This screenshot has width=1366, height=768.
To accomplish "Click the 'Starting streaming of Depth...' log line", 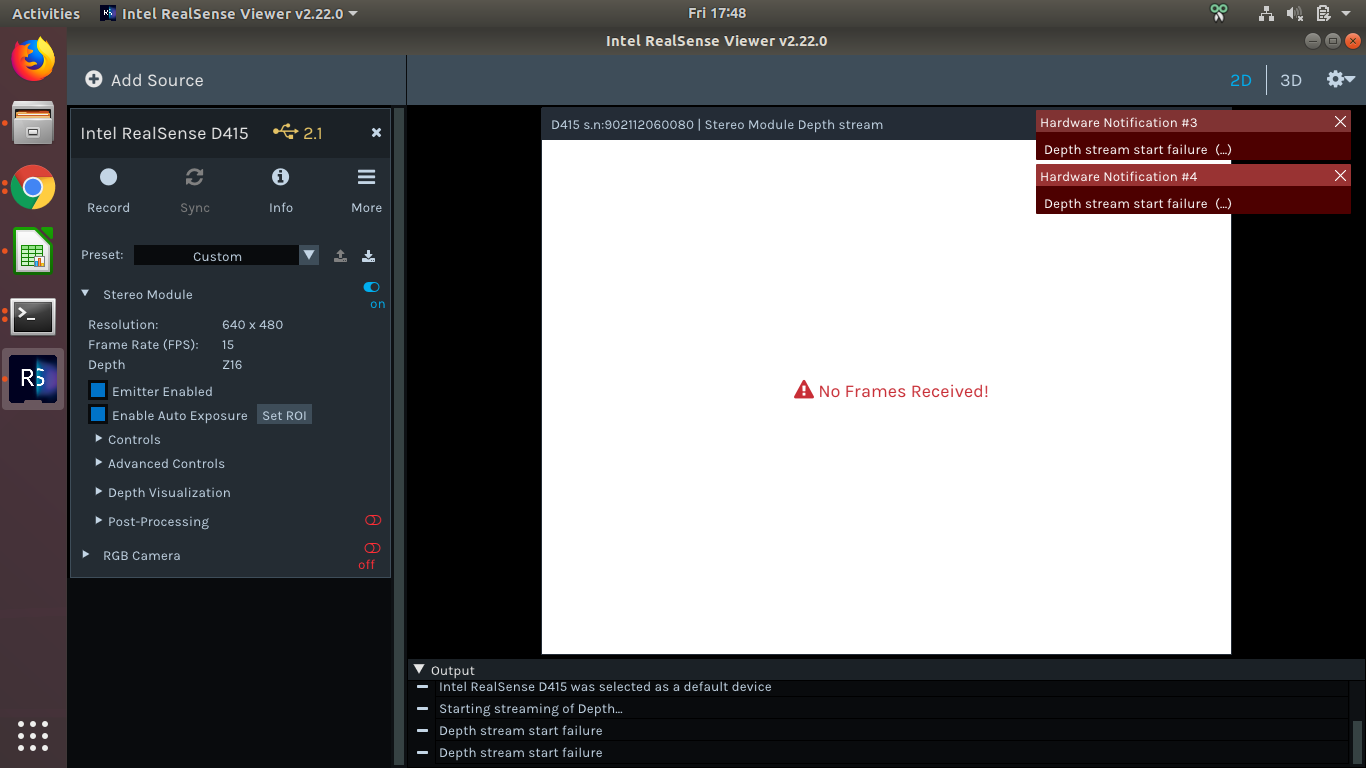I will coord(530,709).
